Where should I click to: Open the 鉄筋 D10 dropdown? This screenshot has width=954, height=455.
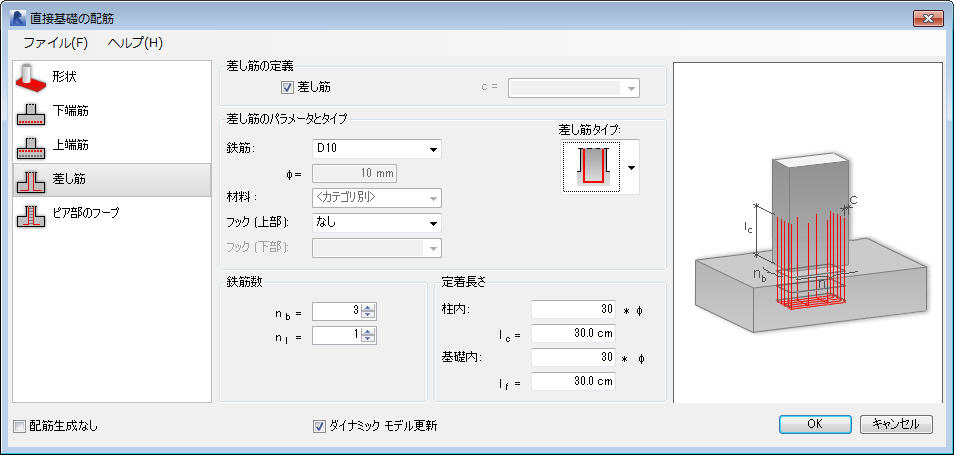(377, 148)
